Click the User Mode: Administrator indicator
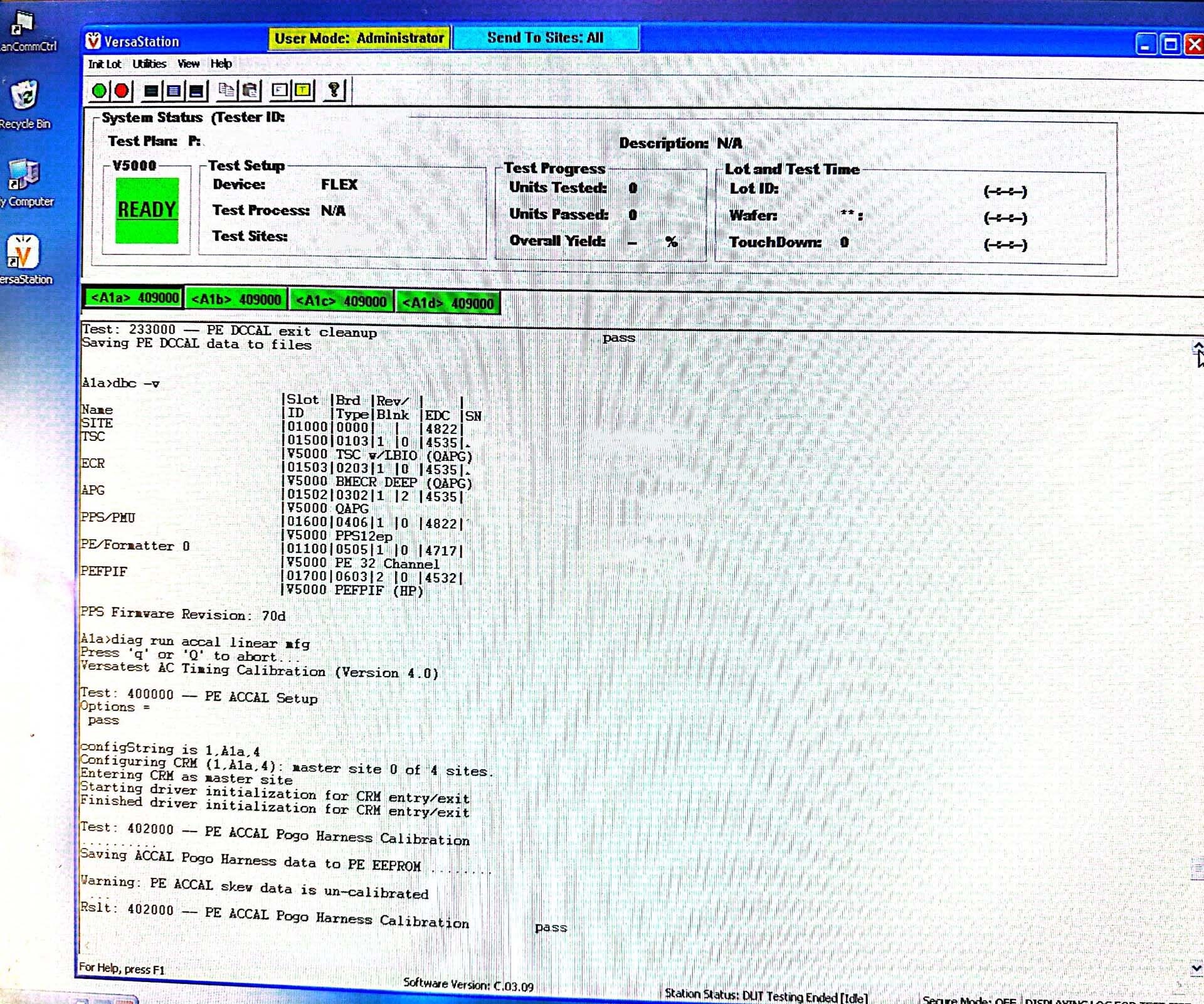Image resolution: width=1204 pixels, height=1004 pixels. pyautogui.click(x=359, y=38)
